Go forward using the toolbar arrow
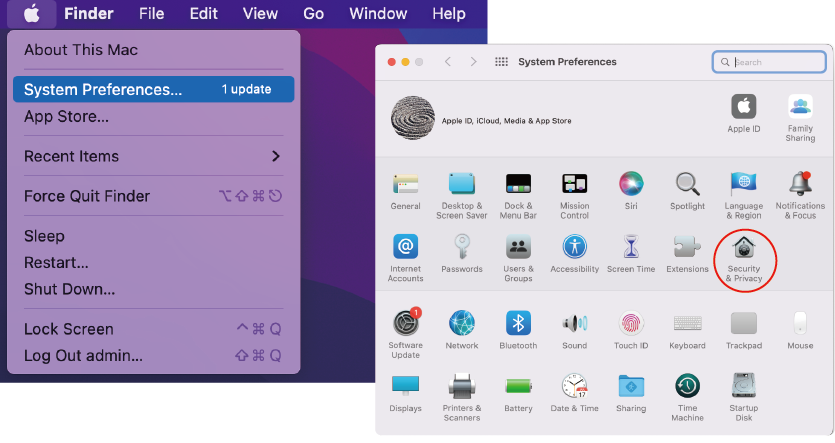 (473, 62)
